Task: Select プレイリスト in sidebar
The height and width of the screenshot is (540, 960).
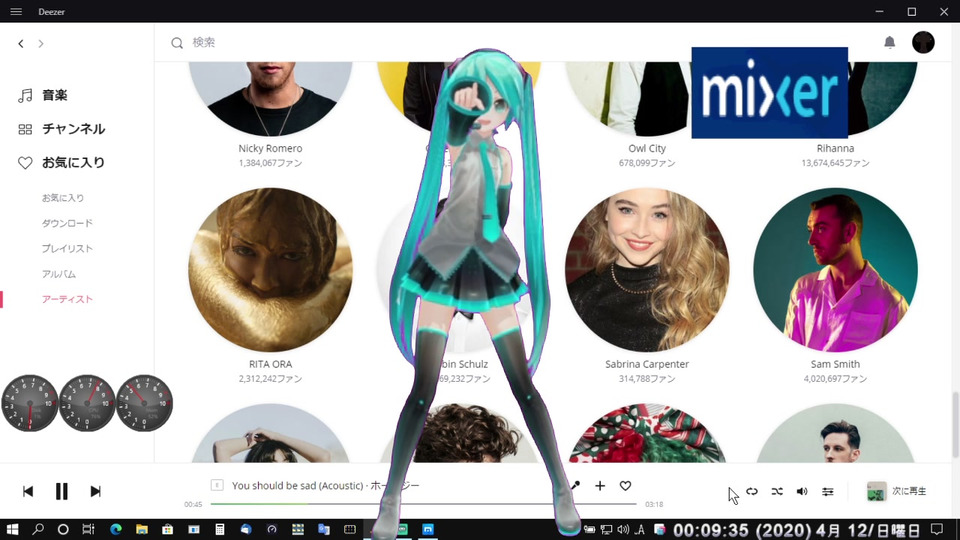Action: pyautogui.click(x=67, y=248)
